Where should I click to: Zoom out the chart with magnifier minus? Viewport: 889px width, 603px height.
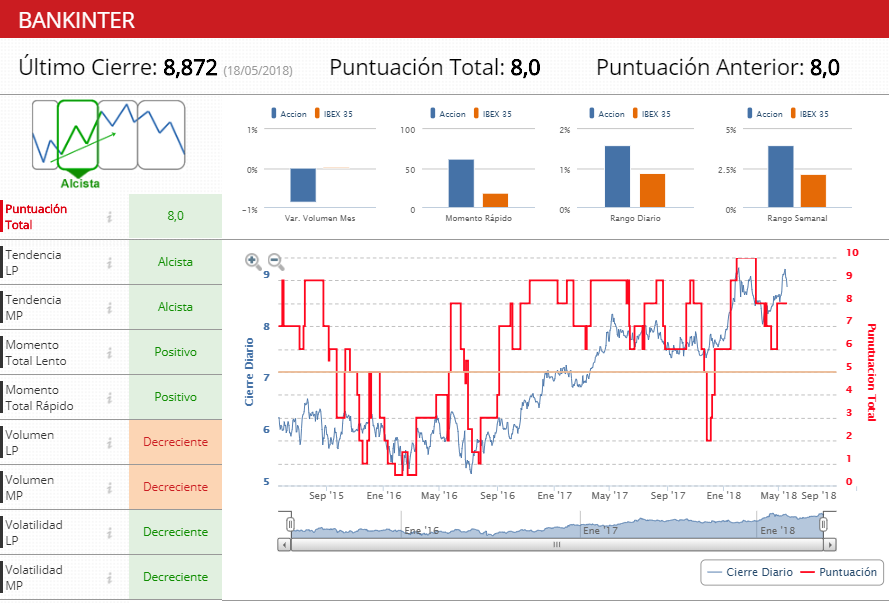(276, 261)
